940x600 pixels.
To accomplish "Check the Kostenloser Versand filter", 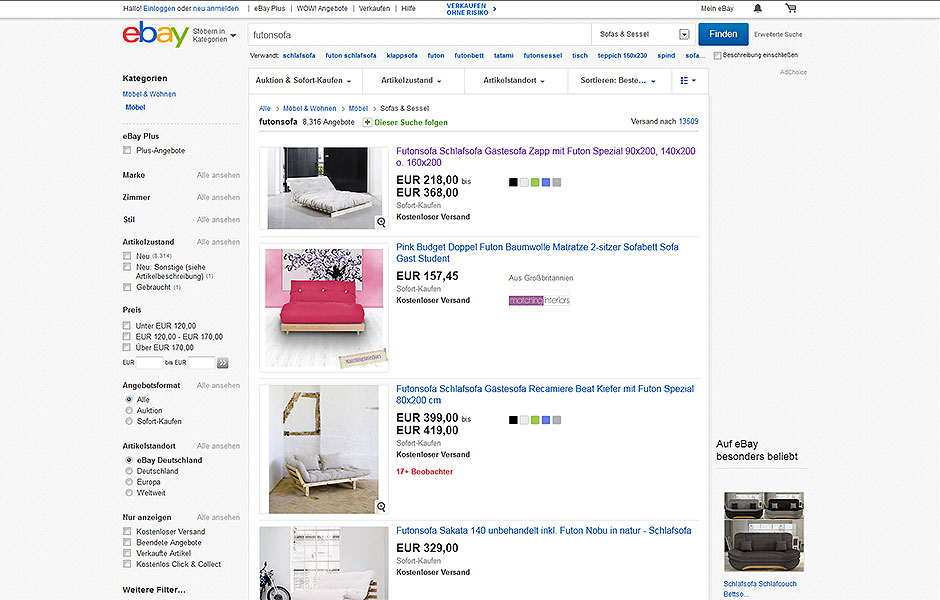I will coord(127,531).
